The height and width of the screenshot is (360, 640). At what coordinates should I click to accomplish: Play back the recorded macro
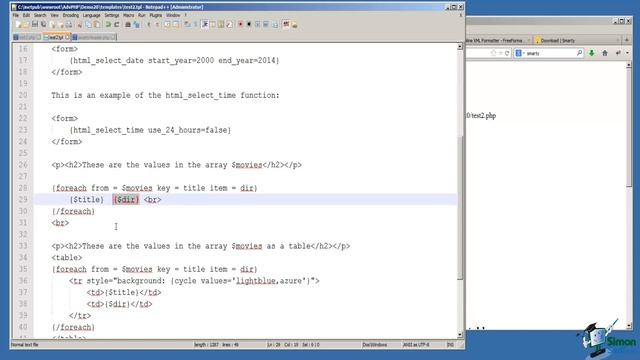(x=258, y=24)
